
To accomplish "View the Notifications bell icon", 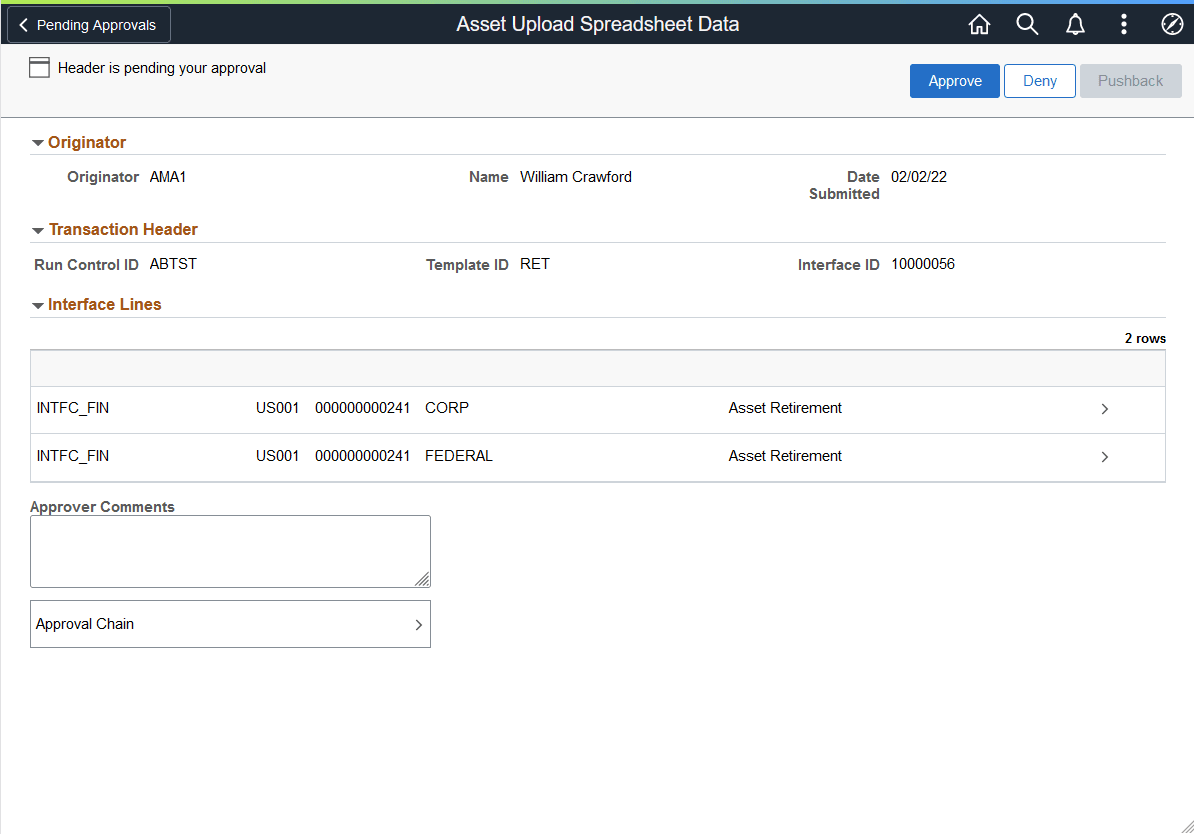I will pos(1075,24).
